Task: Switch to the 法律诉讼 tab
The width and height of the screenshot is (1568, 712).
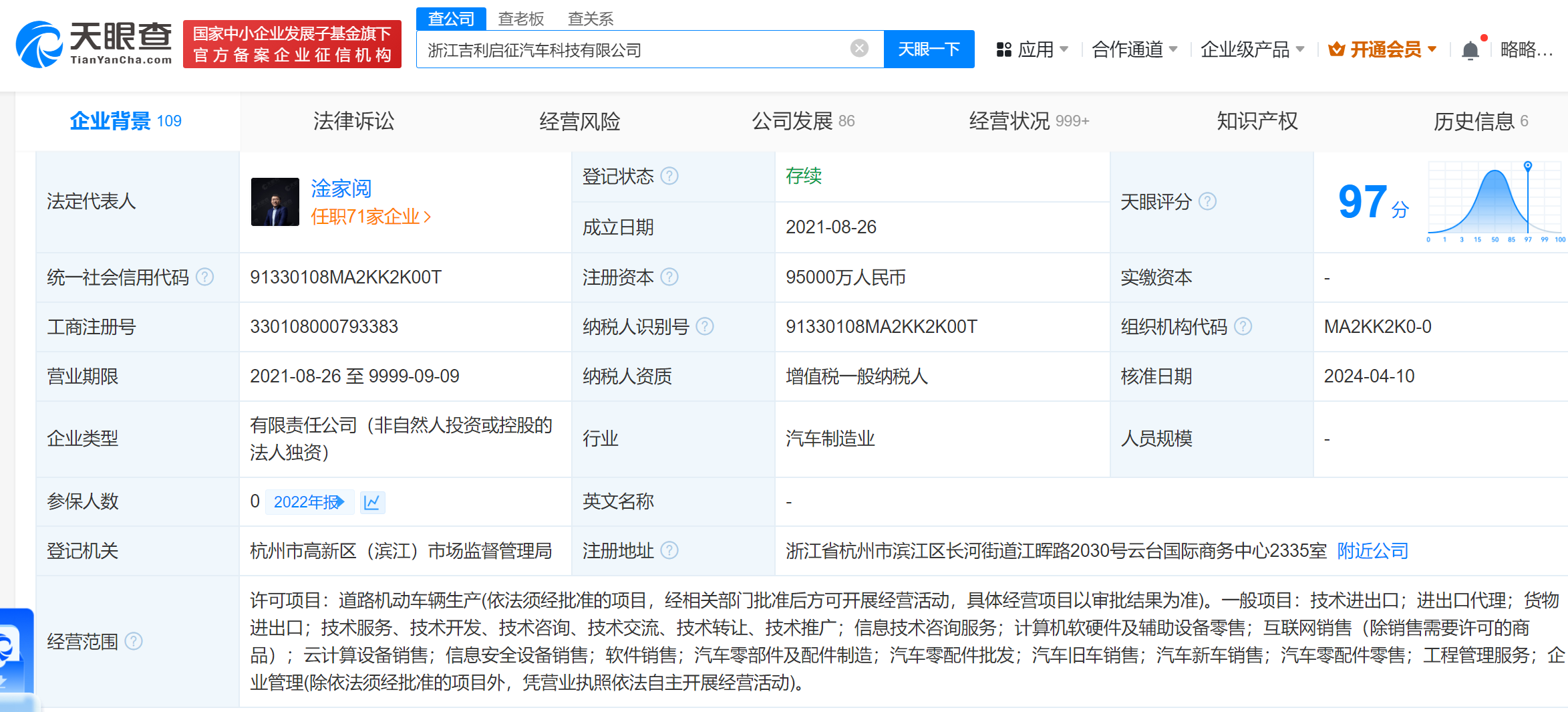Action: tap(353, 121)
